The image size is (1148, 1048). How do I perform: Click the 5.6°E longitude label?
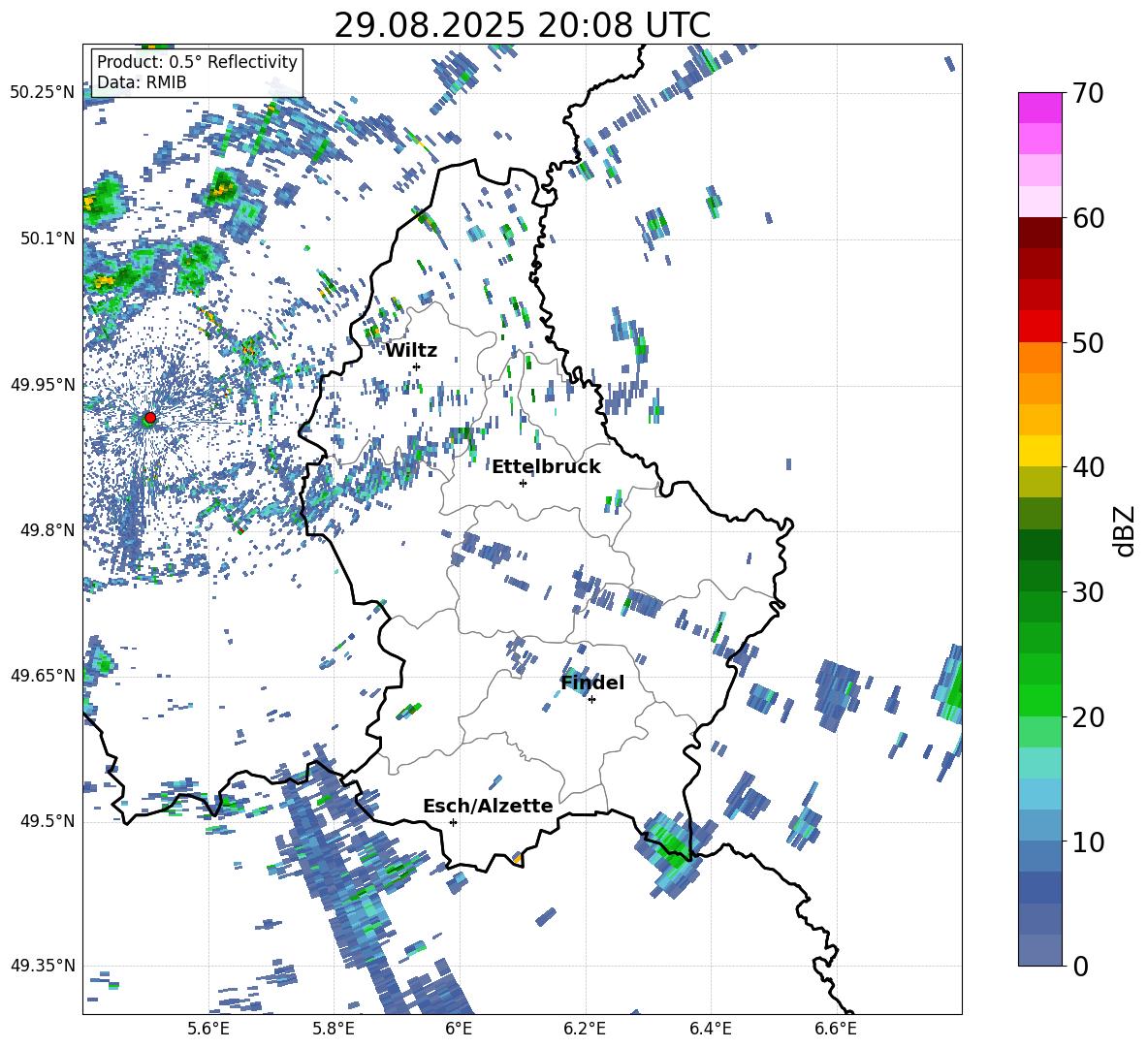coord(208,1029)
